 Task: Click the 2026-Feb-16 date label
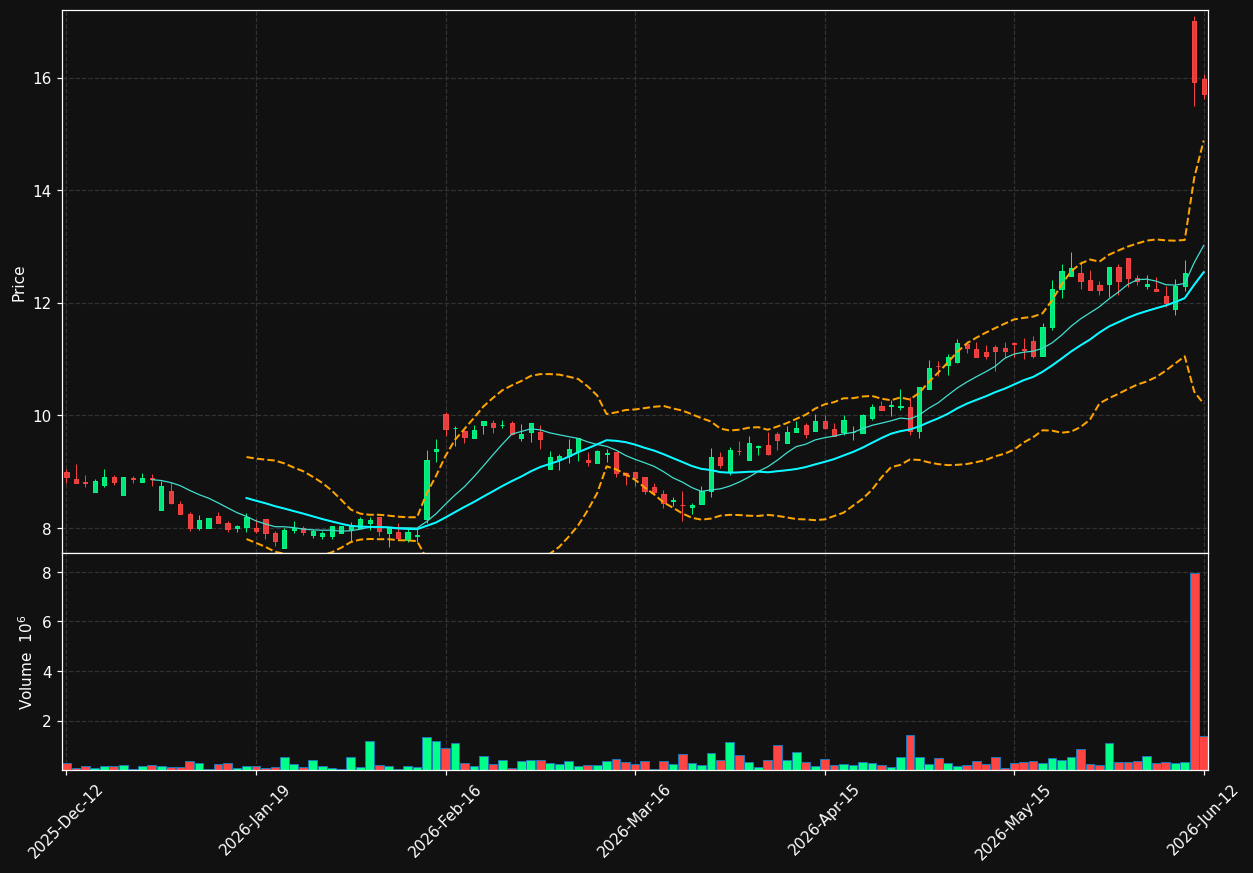(x=444, y=820)
